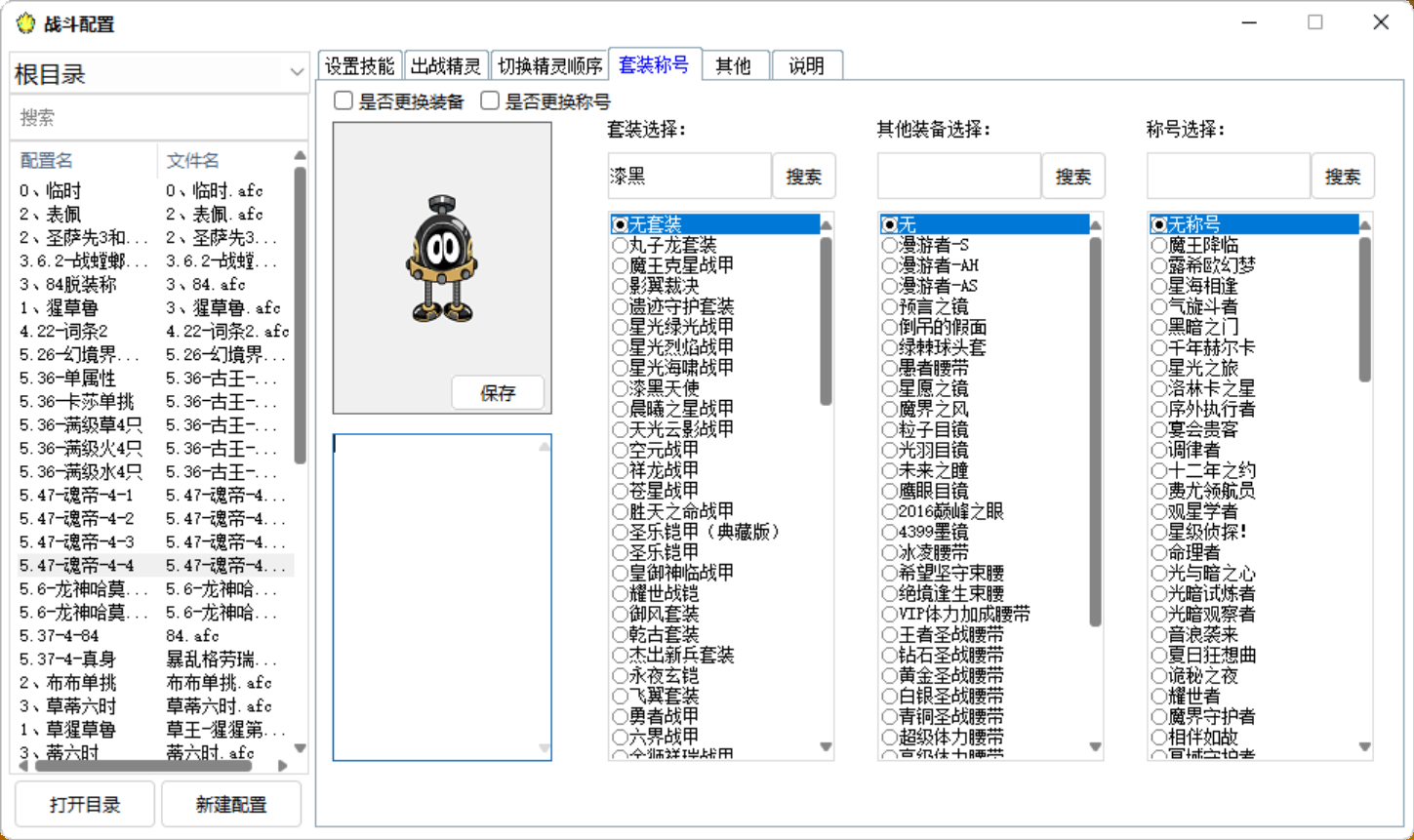The image size is (1414, 840).
Task: Click the 打开目录 button
Action: tap(84, 803)
